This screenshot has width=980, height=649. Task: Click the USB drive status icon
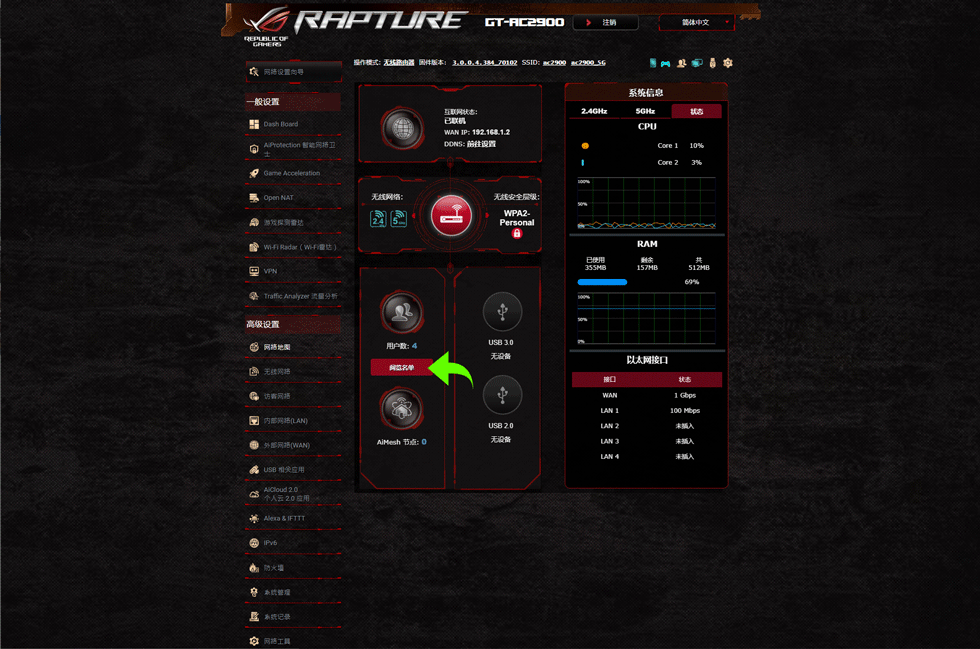click(712, 63)
